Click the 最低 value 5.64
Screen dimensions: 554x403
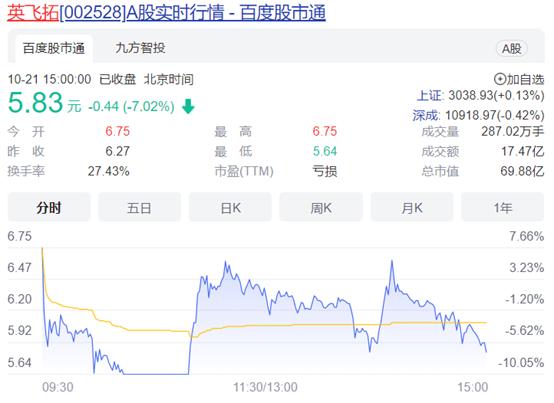[325, 151]
